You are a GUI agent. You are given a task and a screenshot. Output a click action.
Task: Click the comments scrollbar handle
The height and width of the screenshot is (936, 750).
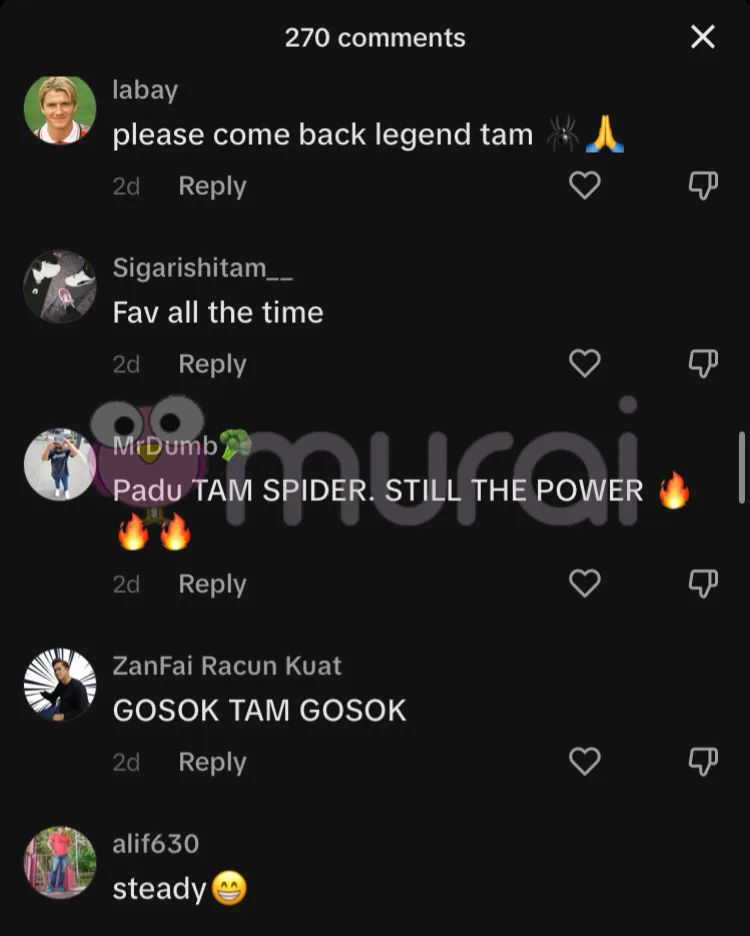(742, 467)
